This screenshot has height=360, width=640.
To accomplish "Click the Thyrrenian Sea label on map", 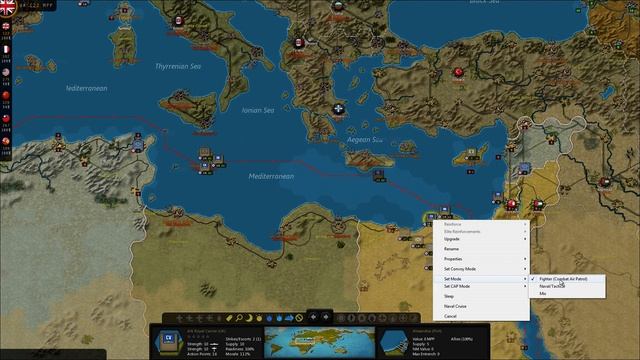I will click(178, 66).
